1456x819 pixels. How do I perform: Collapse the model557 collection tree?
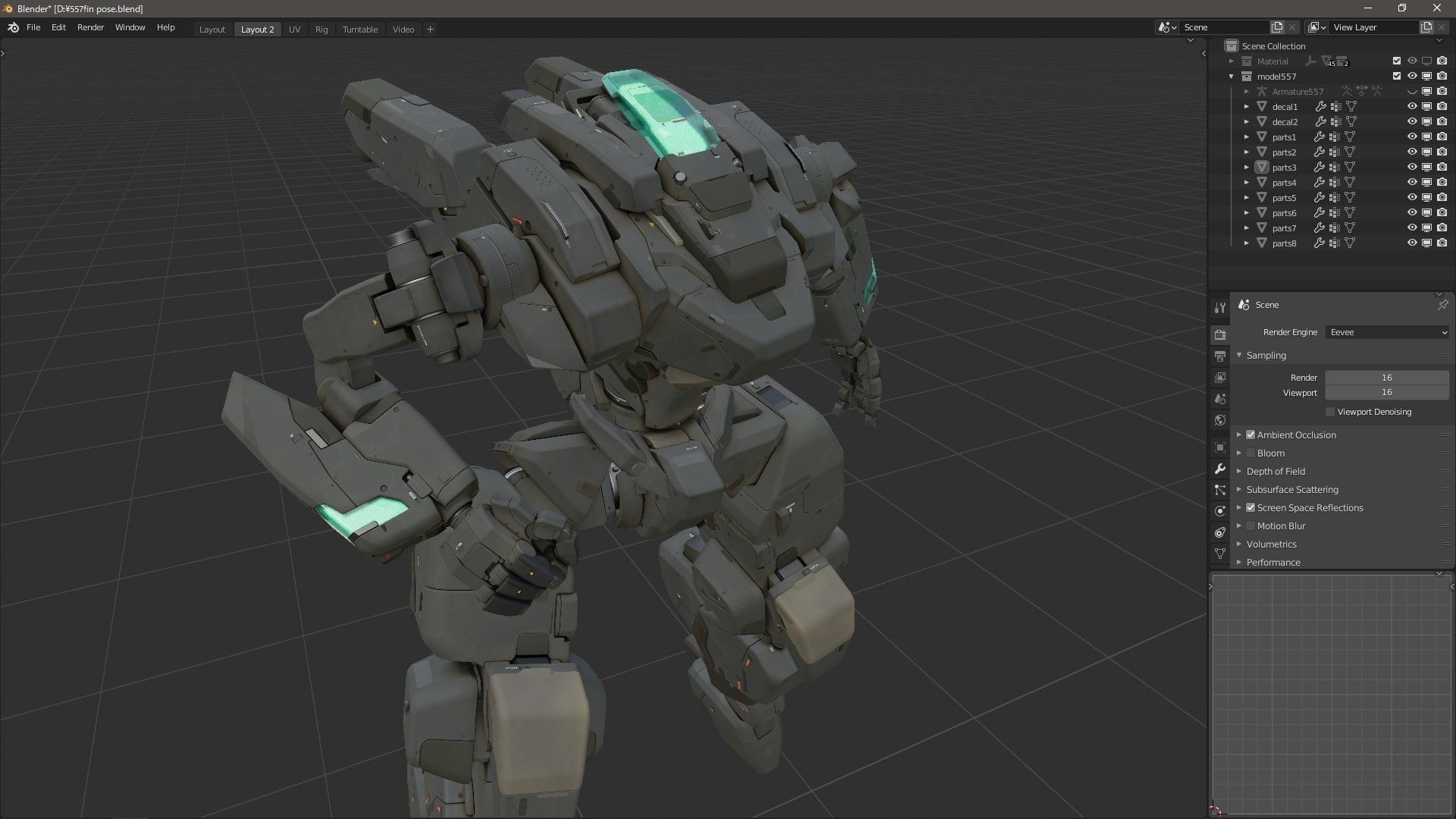pos(1232,77)
